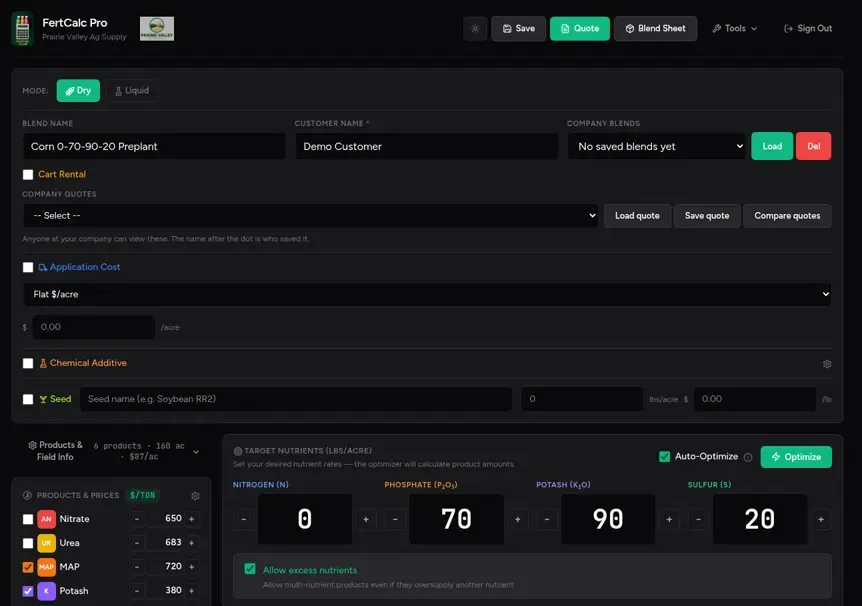The height and width of the screenshot is (606, 862).
Task: Click the orange MAP product badge
Action: pyautogui.click(x=46, y=567)
